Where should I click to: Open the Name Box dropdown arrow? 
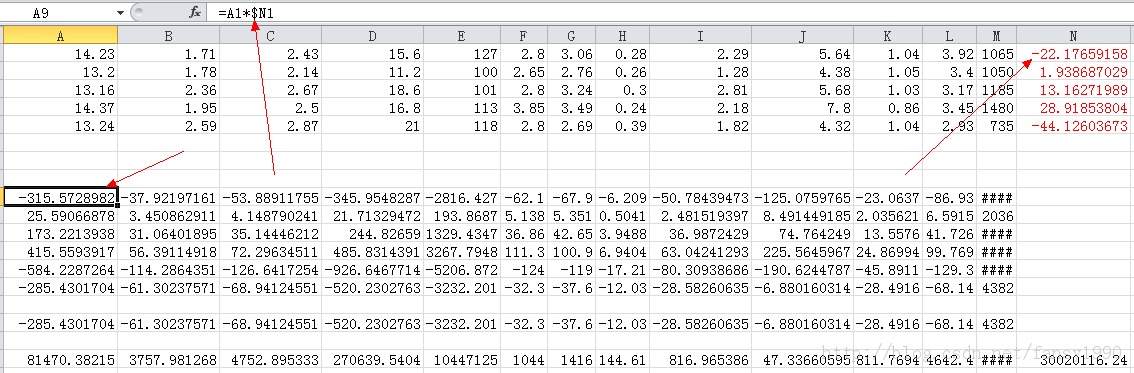[120, 13]
